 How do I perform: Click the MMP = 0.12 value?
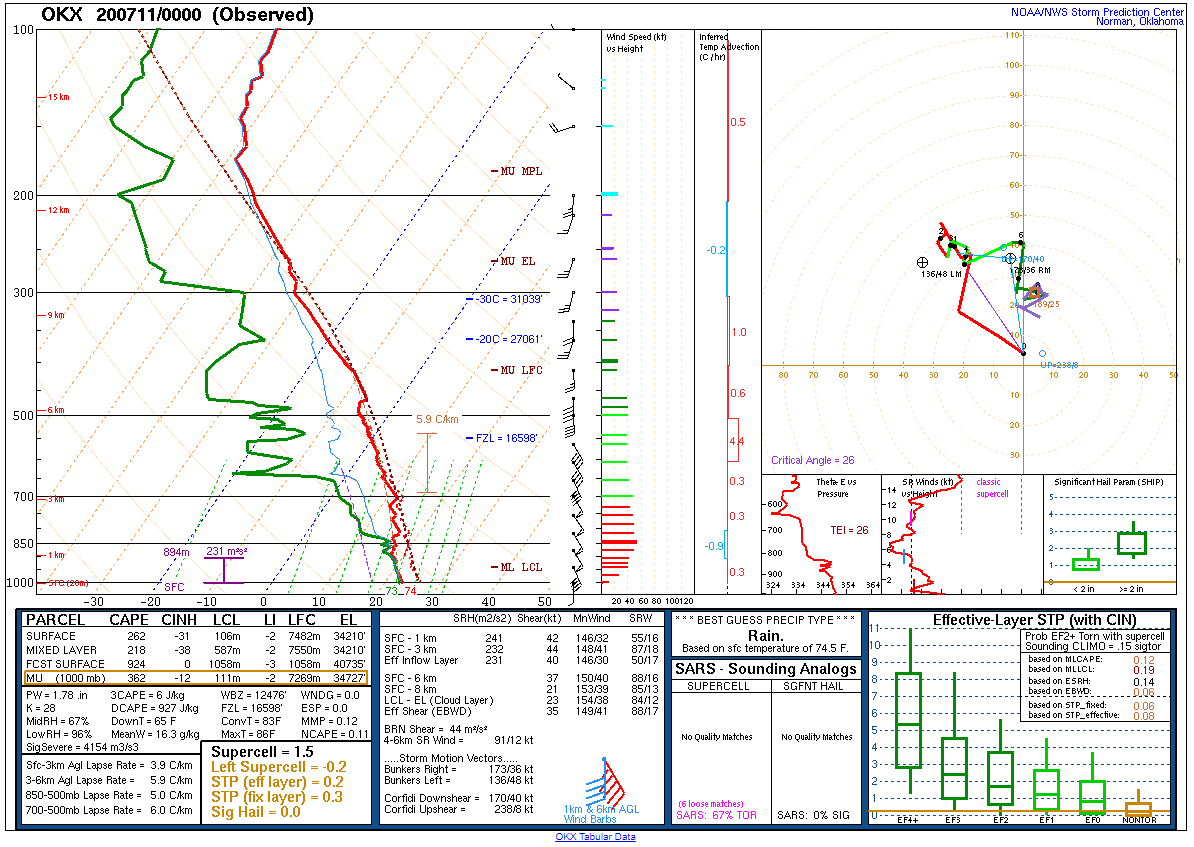tap(329, 721)
